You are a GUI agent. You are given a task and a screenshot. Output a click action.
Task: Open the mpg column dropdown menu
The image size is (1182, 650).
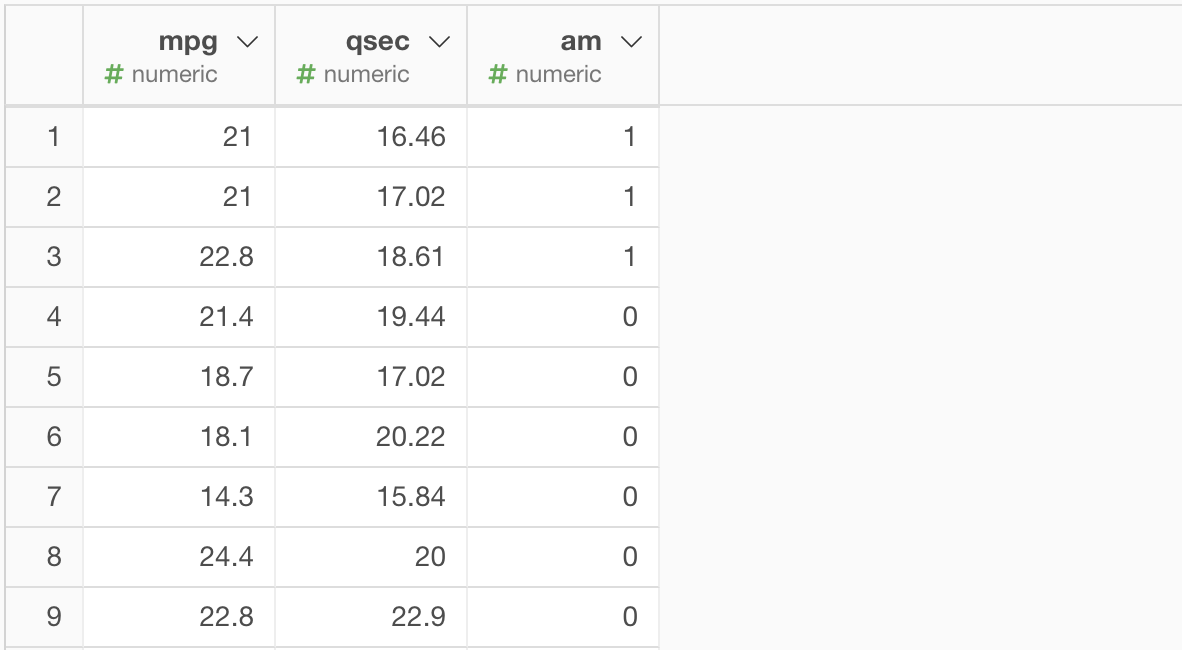(247, 42)
